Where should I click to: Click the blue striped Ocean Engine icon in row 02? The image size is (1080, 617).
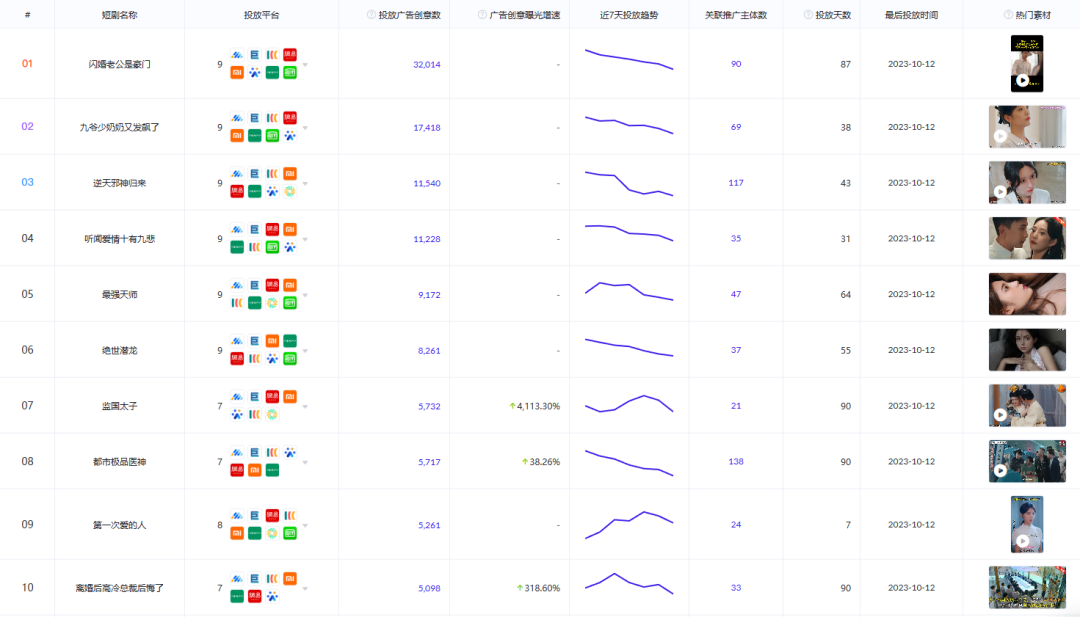[x=237, y=118]
